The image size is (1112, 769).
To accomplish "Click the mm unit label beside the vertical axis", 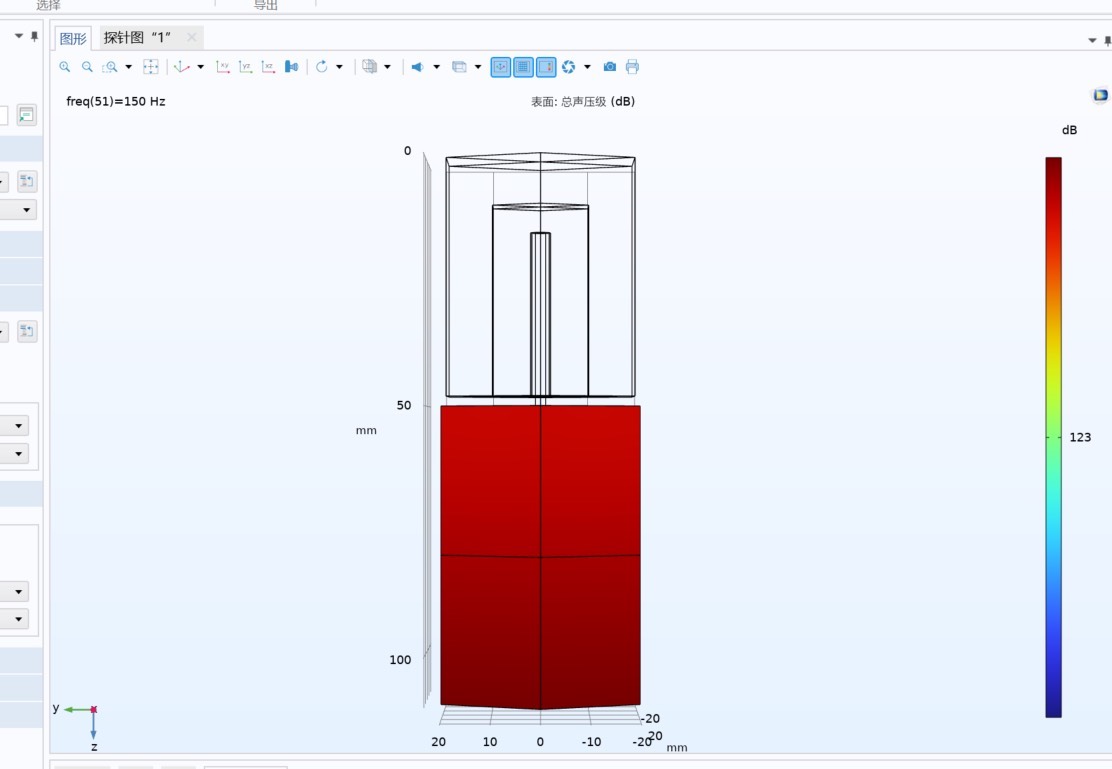I will pos(366,431).
